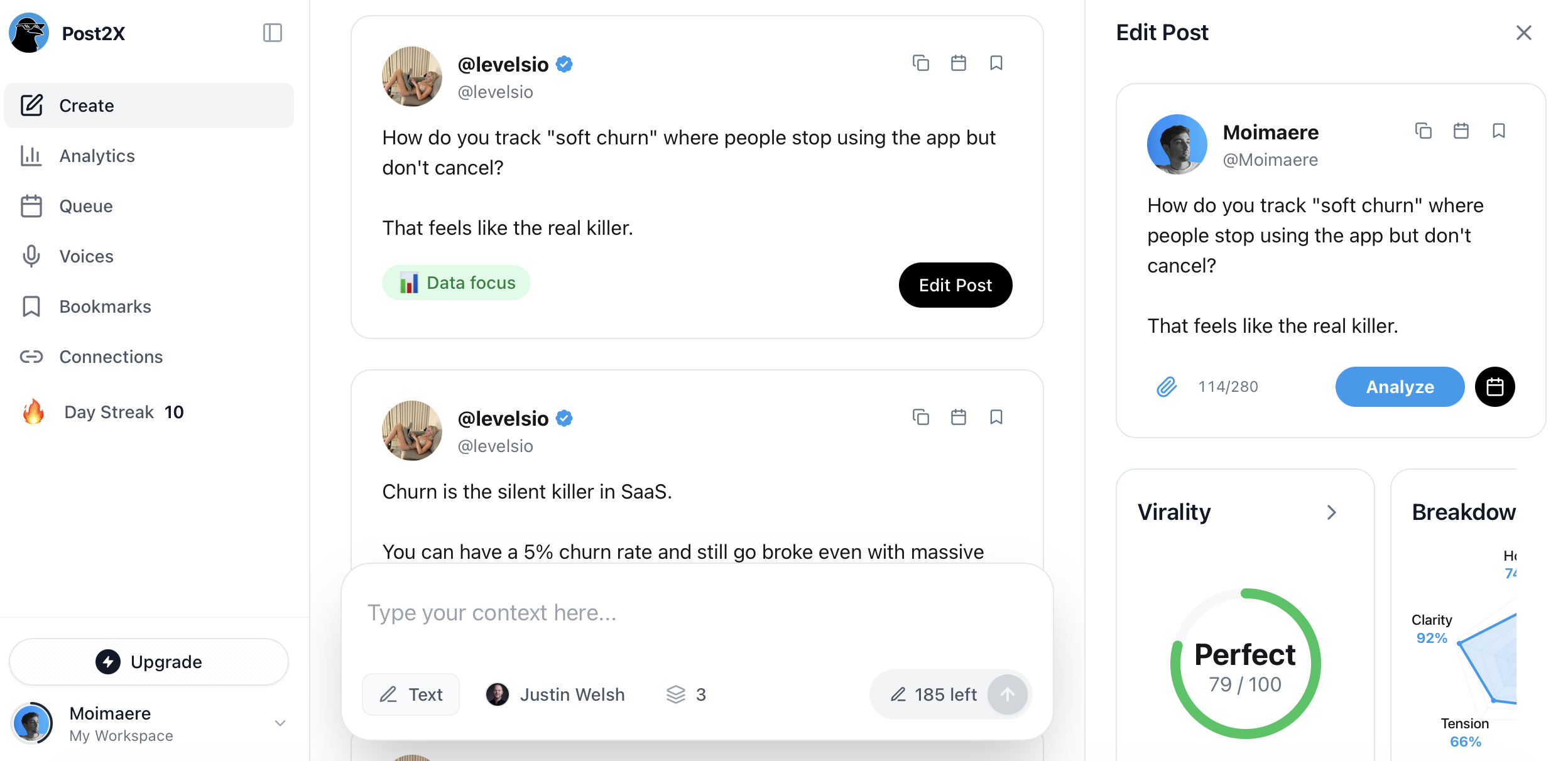The height and width of the screenshot is (761, 1568).
Task: Bookmark the Churn silent killer post
Action: click(996, 417)
